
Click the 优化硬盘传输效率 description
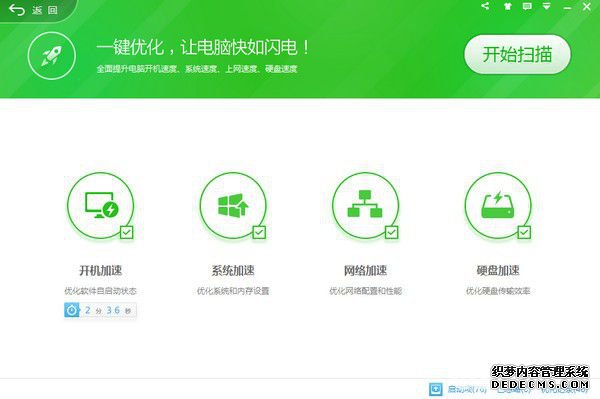click(x=498, y=291)
